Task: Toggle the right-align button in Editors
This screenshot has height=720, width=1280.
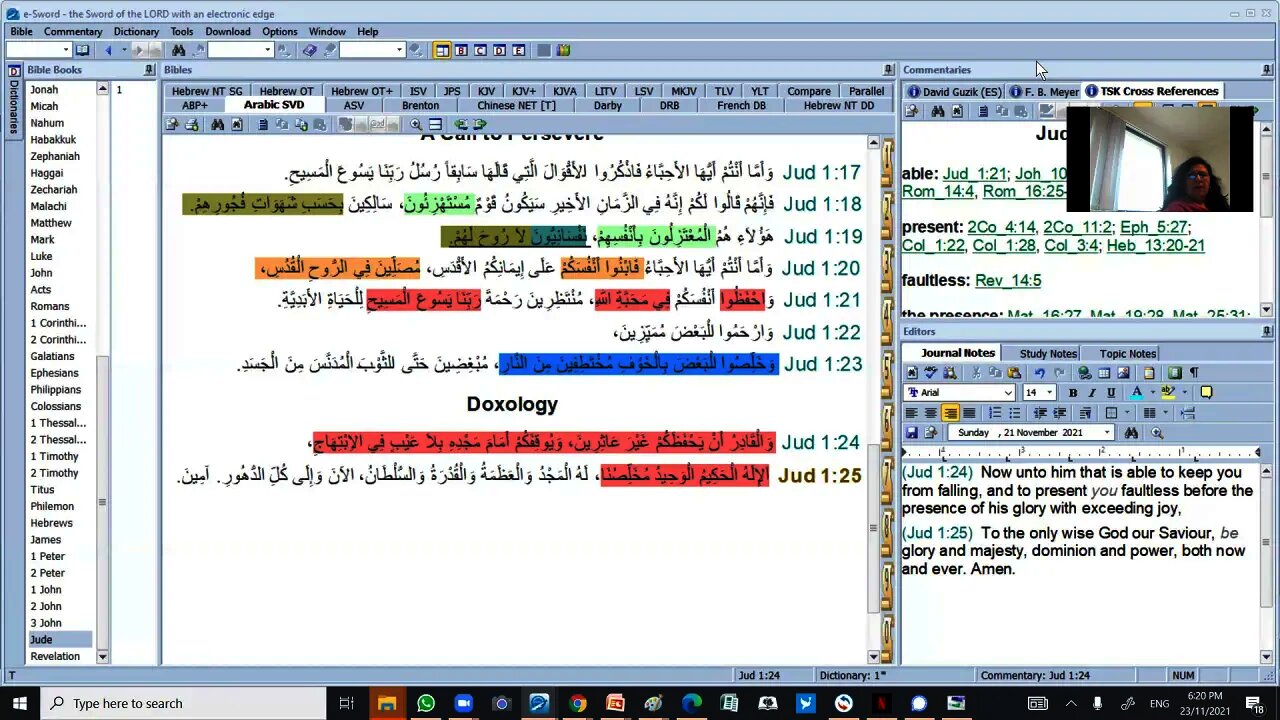Action: pyautogui.click(x=950, y=413)
